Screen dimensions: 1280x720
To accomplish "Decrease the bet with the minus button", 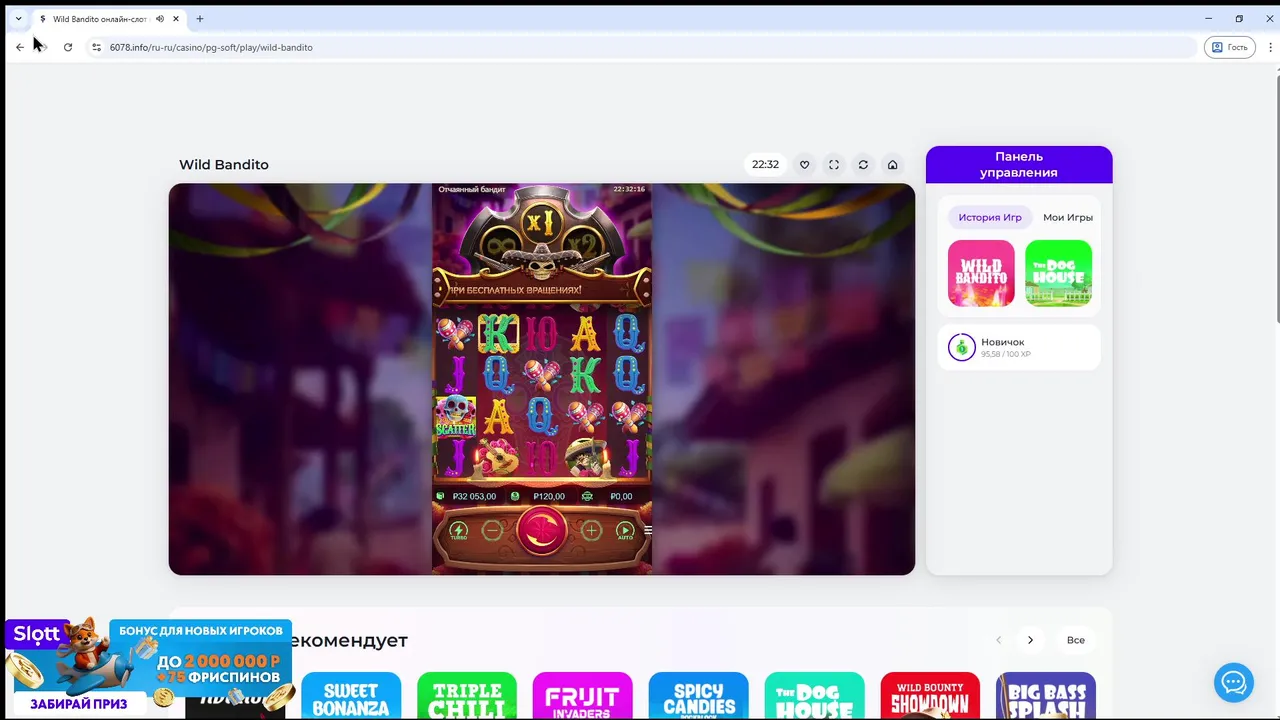I will [x=492, y=531].
